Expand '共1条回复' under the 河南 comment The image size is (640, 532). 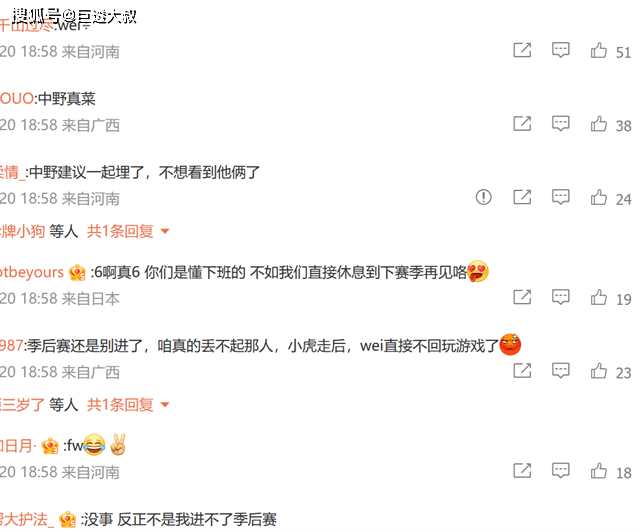(x=120, y=231)
